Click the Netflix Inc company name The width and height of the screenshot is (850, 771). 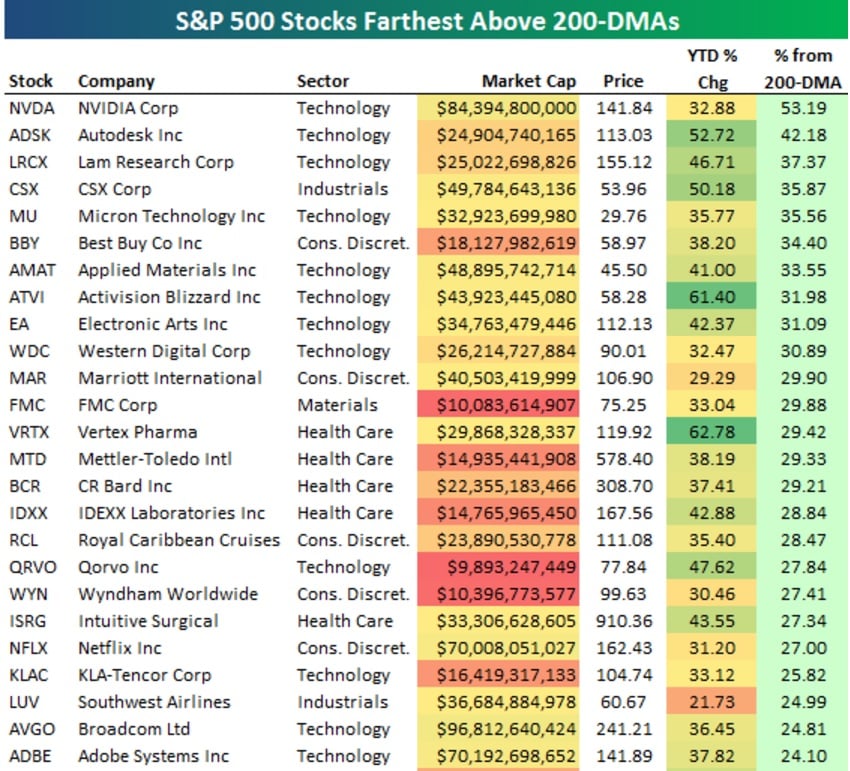pos(120,648)
